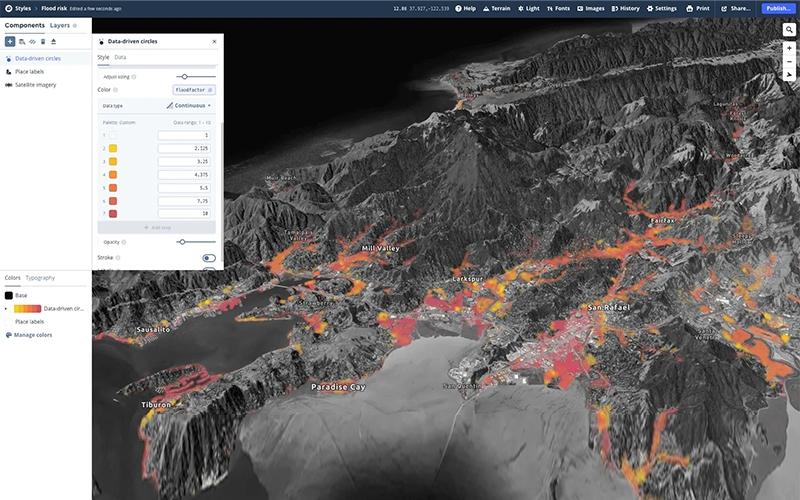Switch to the Components tab
This screenshot has width=800, height=500.
tap(25, 26)
